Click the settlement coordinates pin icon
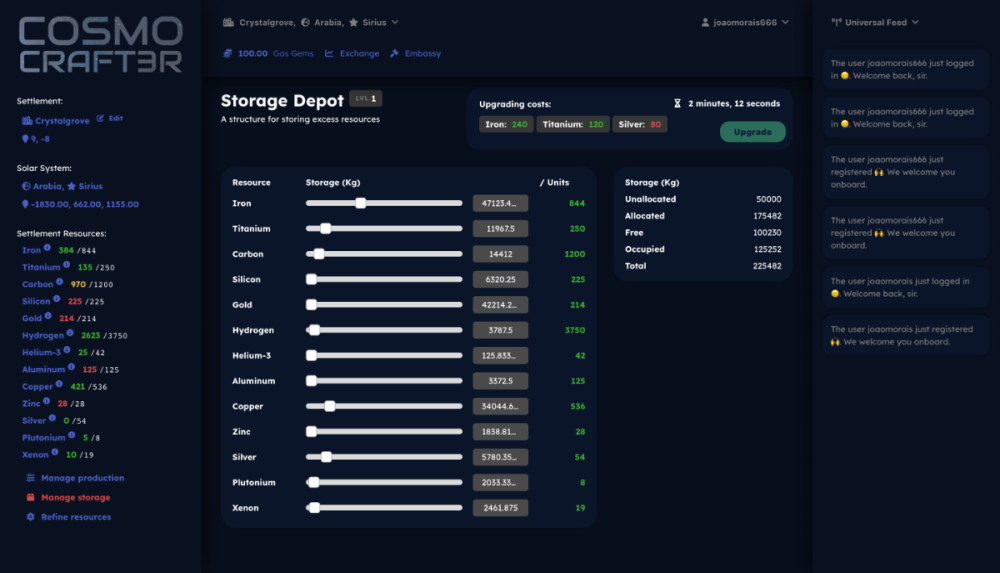 (x=25, y=139)
